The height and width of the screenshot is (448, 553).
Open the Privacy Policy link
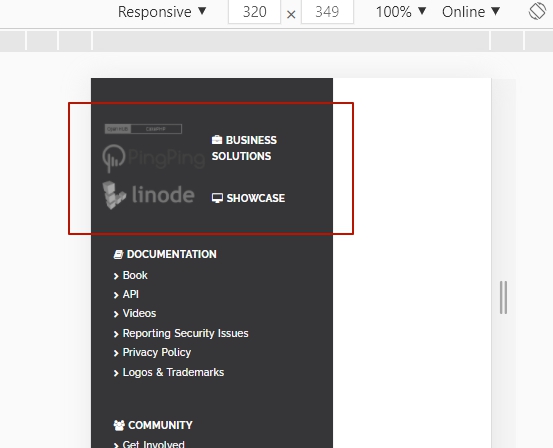coord(157,352)
